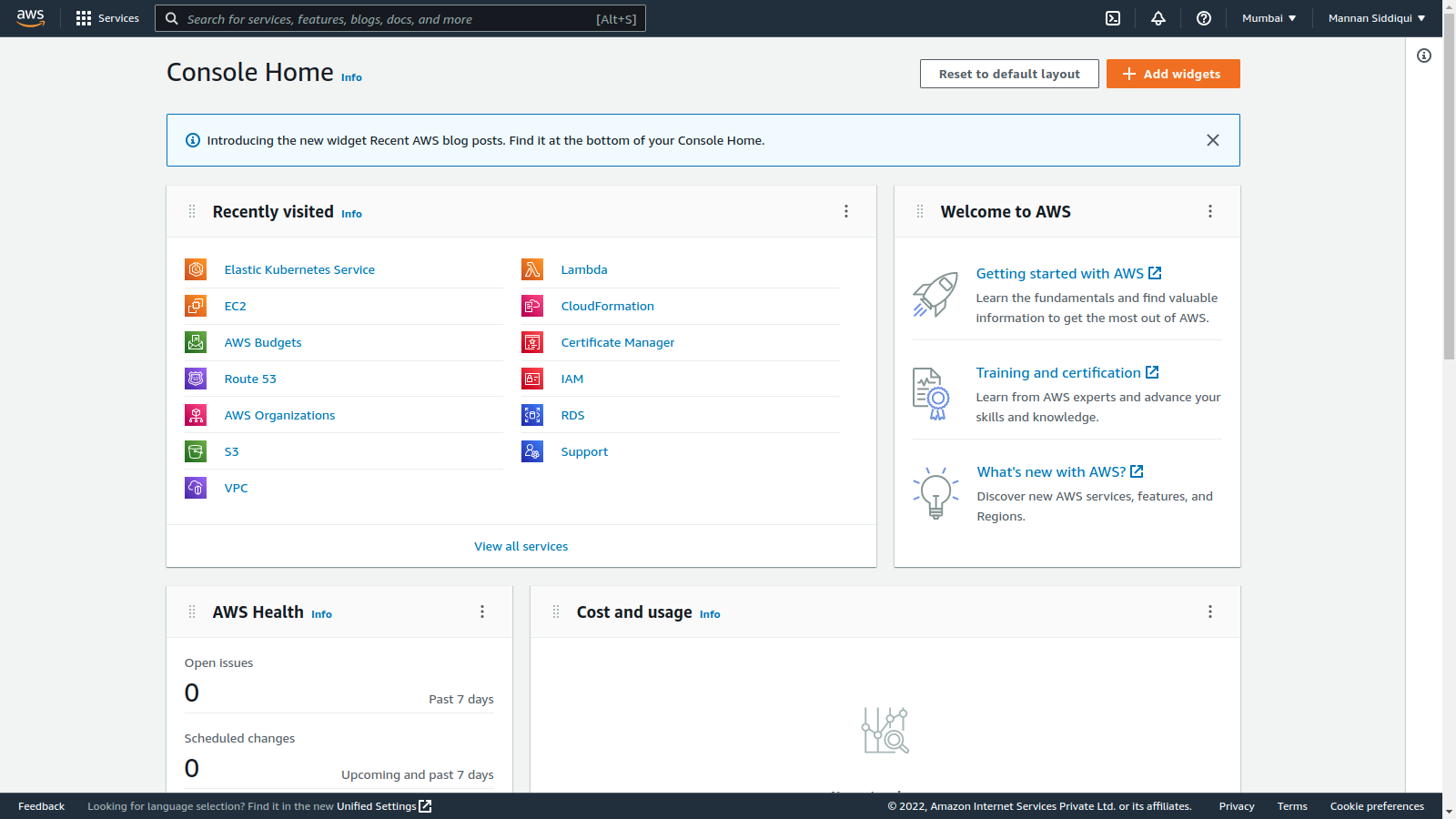The image size is (1456, 819).
Task: Click the Feedback link in footer
Action: [41, 806]
